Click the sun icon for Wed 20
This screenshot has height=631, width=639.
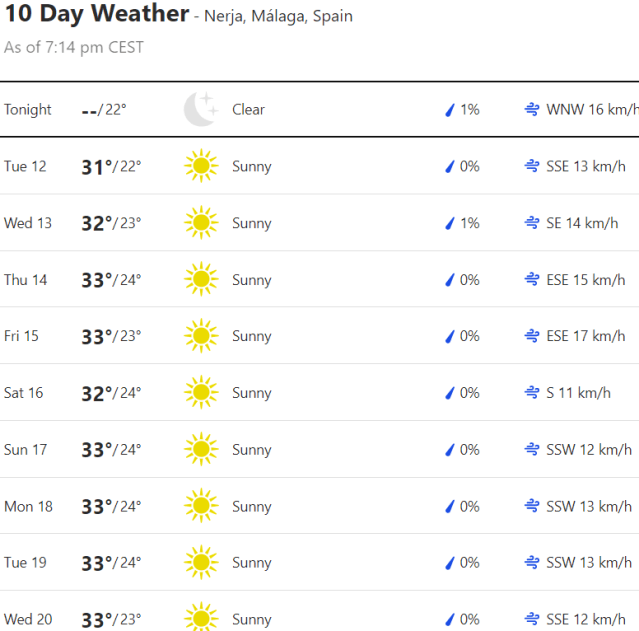point(200,618)
